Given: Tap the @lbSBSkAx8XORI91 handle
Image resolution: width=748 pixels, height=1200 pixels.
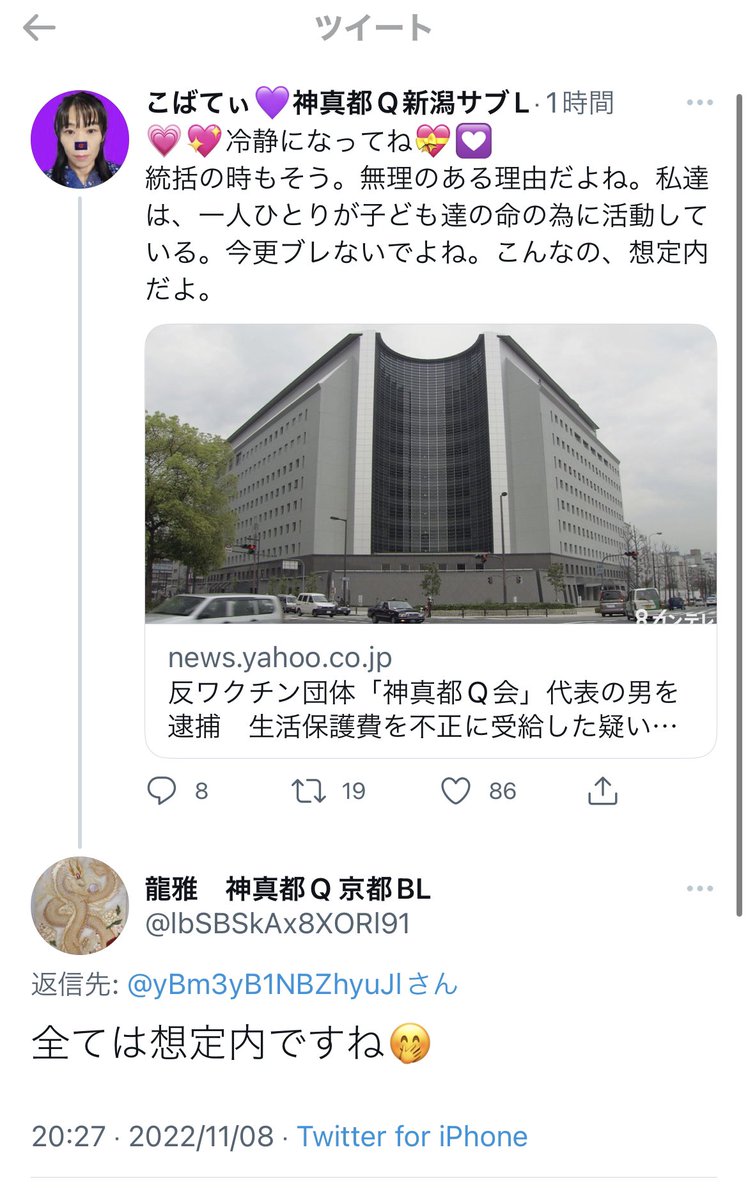Looking at the screenshot, I should (x=278, y=922).
